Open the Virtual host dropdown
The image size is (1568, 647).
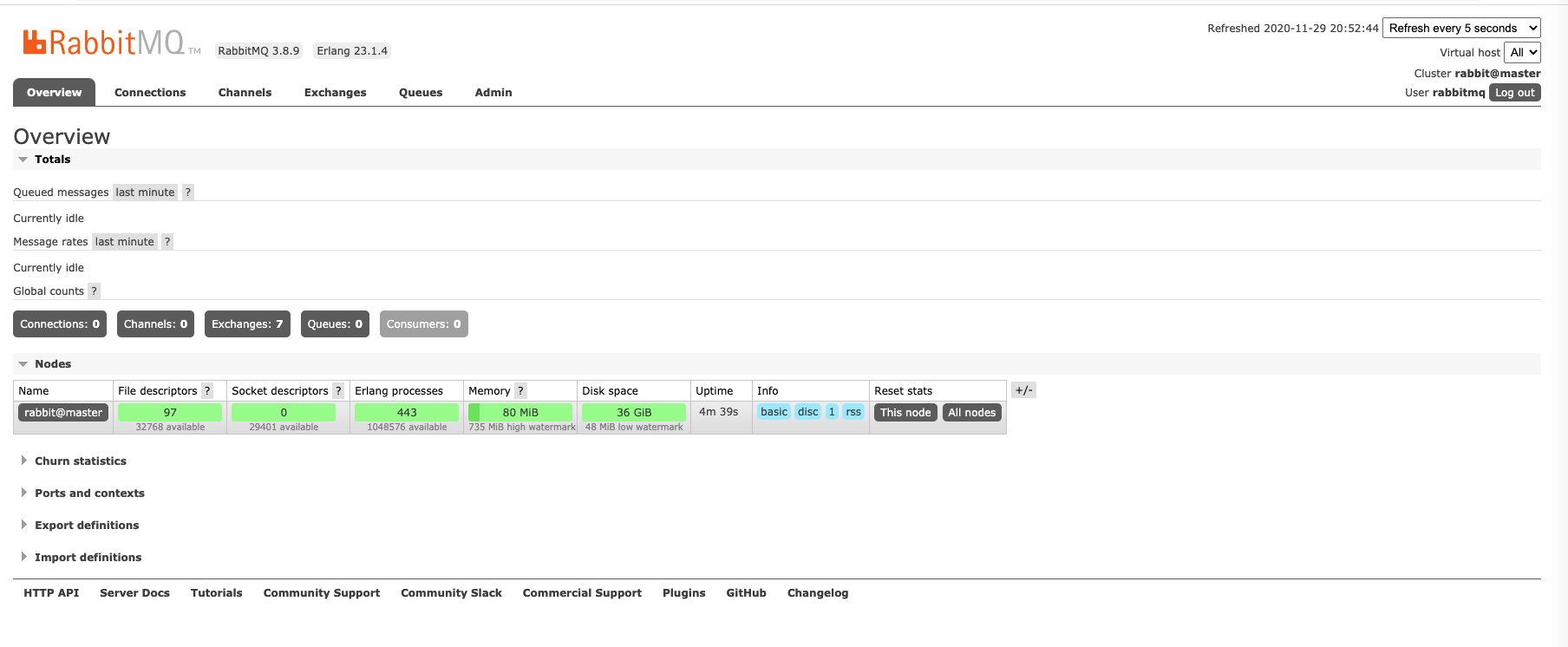click(1522, 52)
